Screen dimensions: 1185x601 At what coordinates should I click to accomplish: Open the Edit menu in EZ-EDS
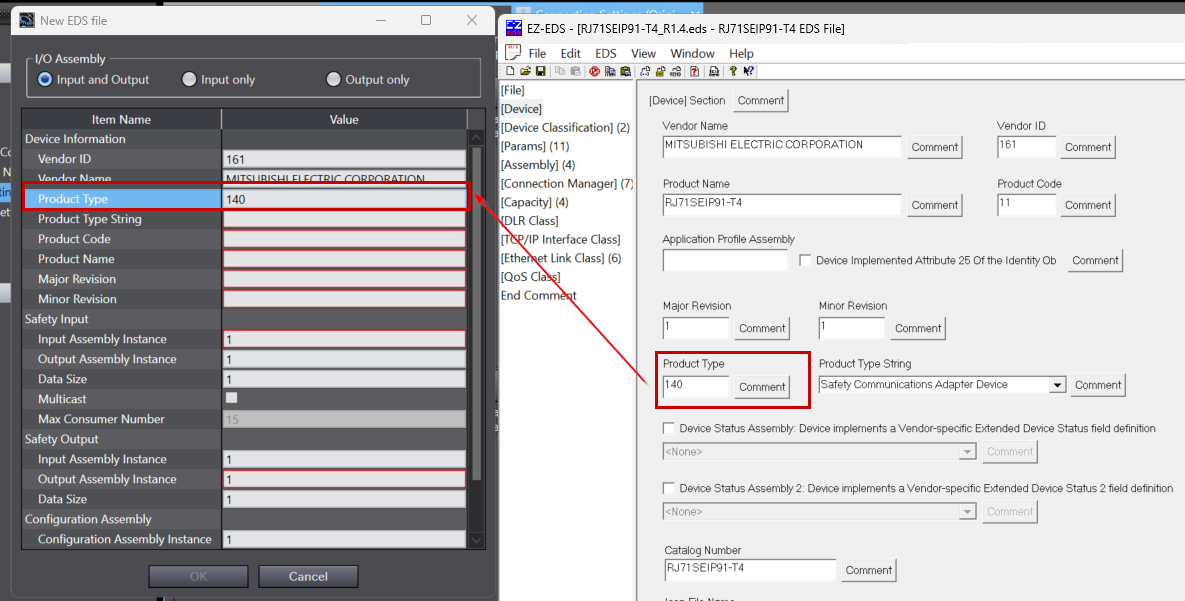point(571,53)
